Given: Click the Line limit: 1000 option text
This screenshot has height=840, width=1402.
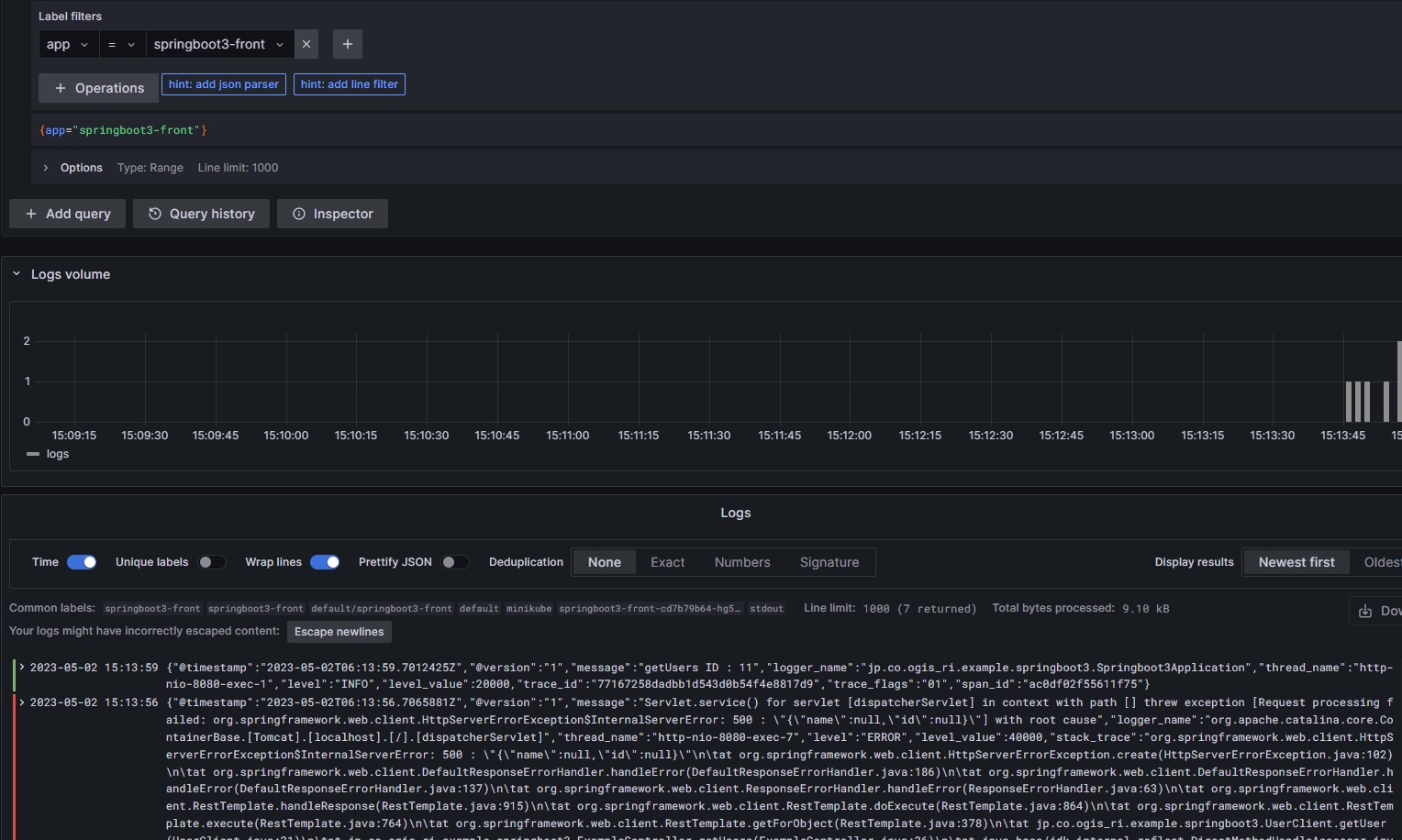Looking at the screenshot, I should [238, 168].
